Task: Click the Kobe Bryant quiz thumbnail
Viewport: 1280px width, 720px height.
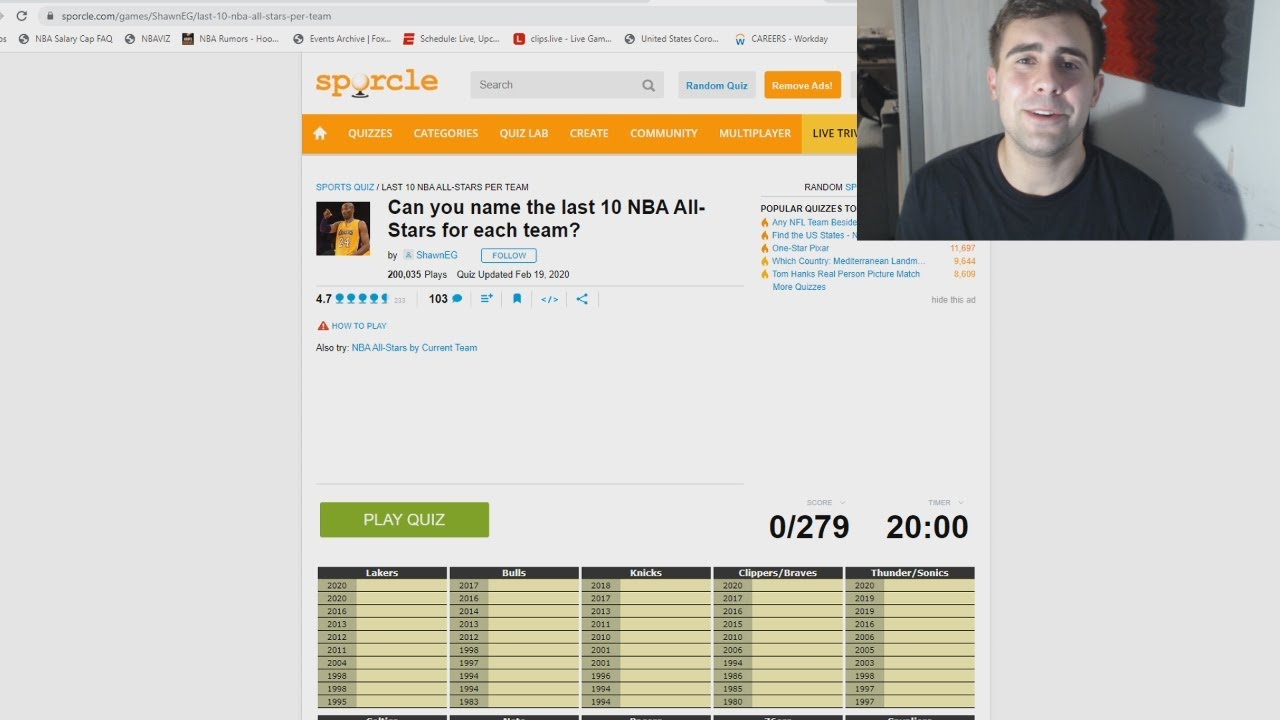Action: coord(343,229)
